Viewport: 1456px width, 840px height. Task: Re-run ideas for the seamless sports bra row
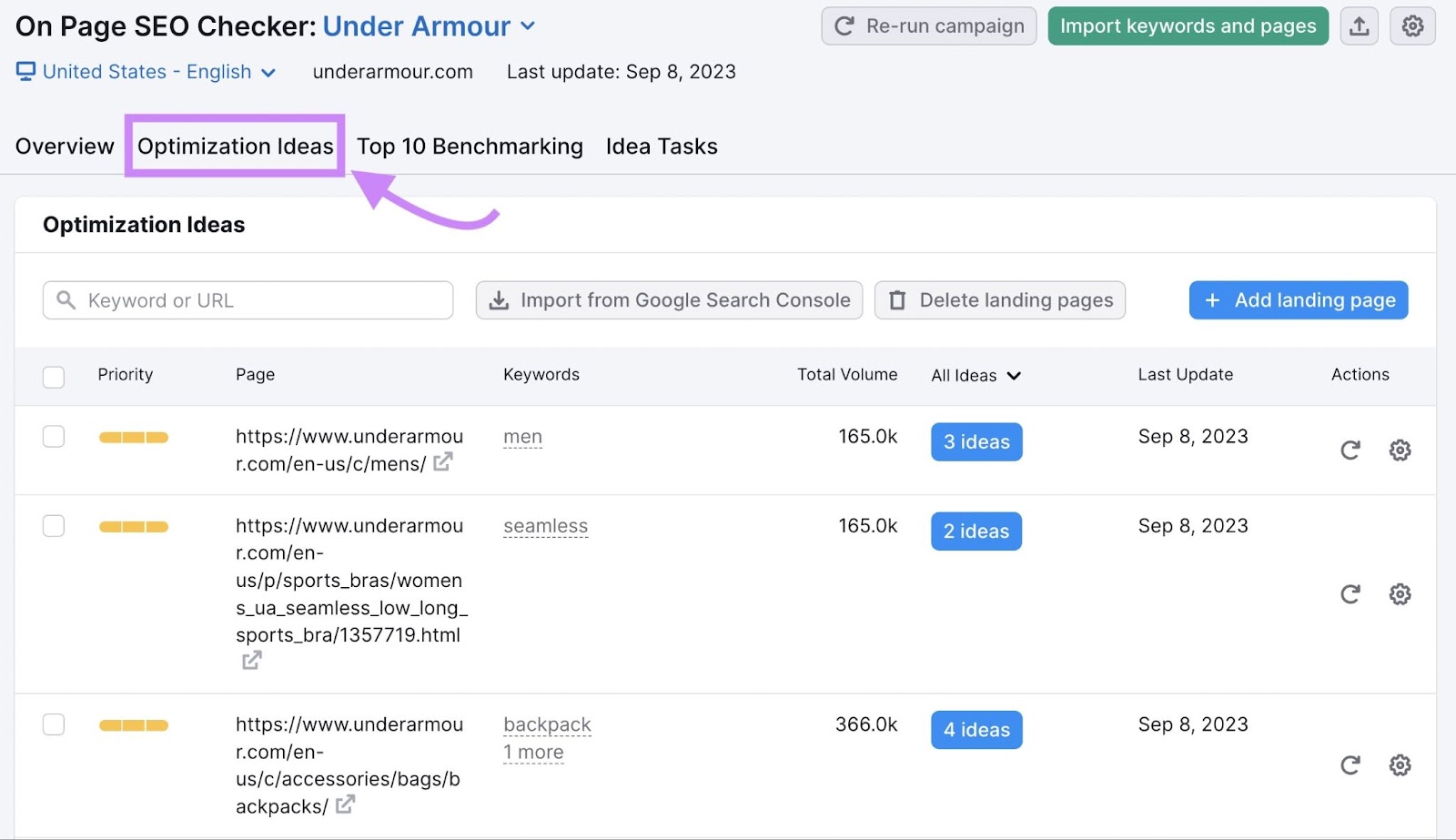click(x=1350, y=594)
